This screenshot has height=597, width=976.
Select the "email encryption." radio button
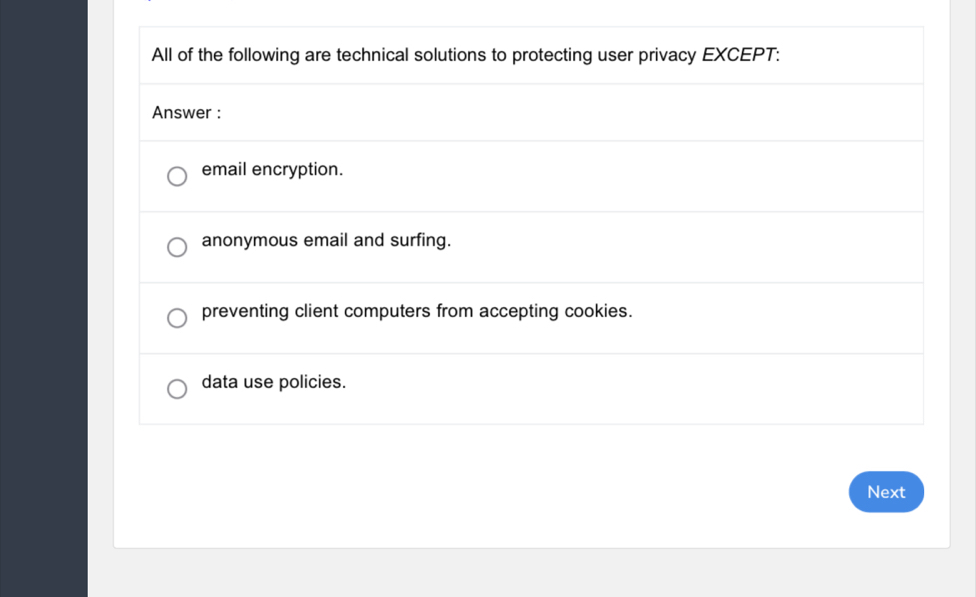177,176
